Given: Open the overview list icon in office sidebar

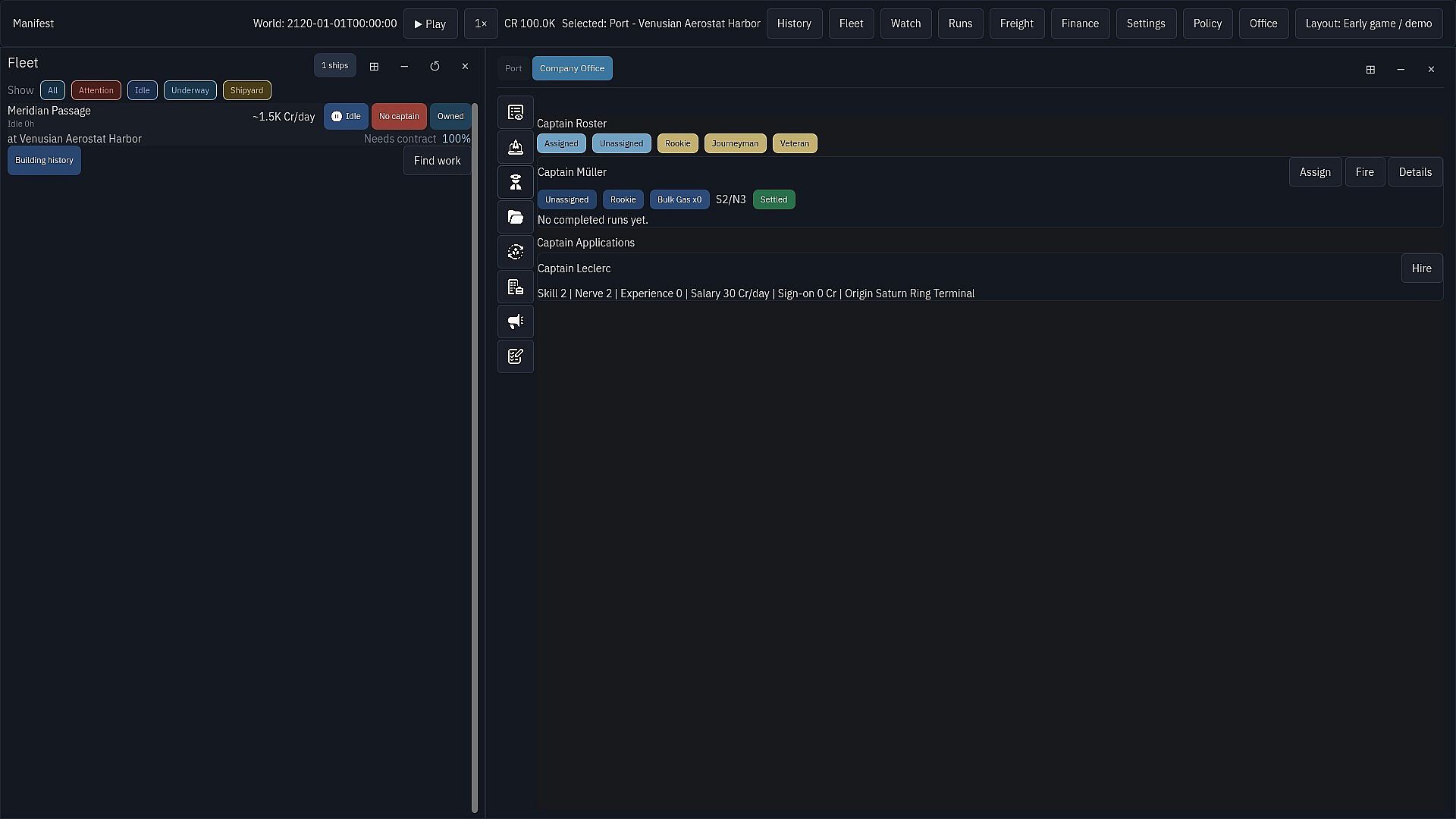Looking at the screenshot, I should click(x=516, y=113).
